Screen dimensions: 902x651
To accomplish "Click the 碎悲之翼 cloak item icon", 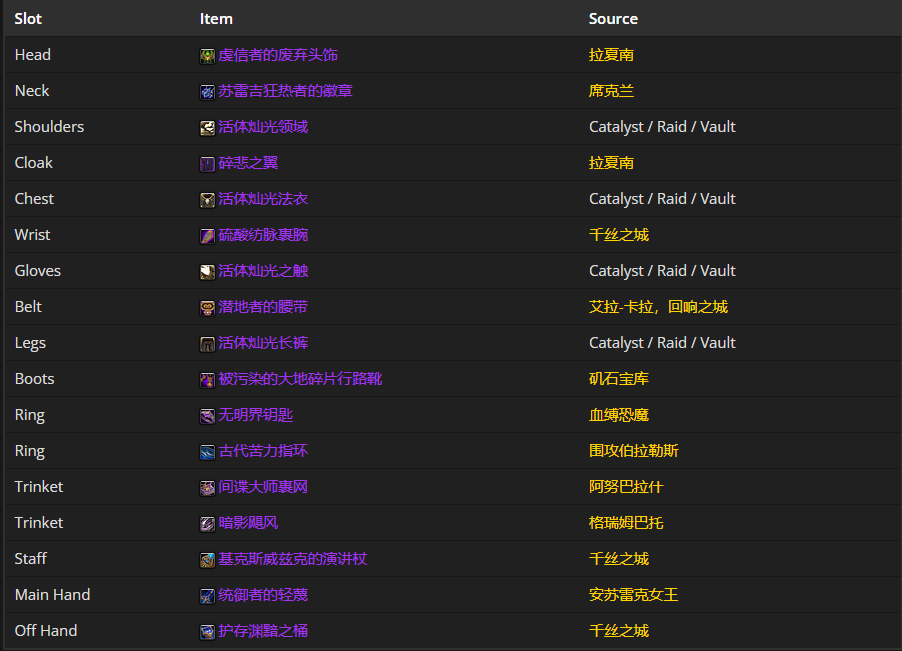I will click(206, 163).
